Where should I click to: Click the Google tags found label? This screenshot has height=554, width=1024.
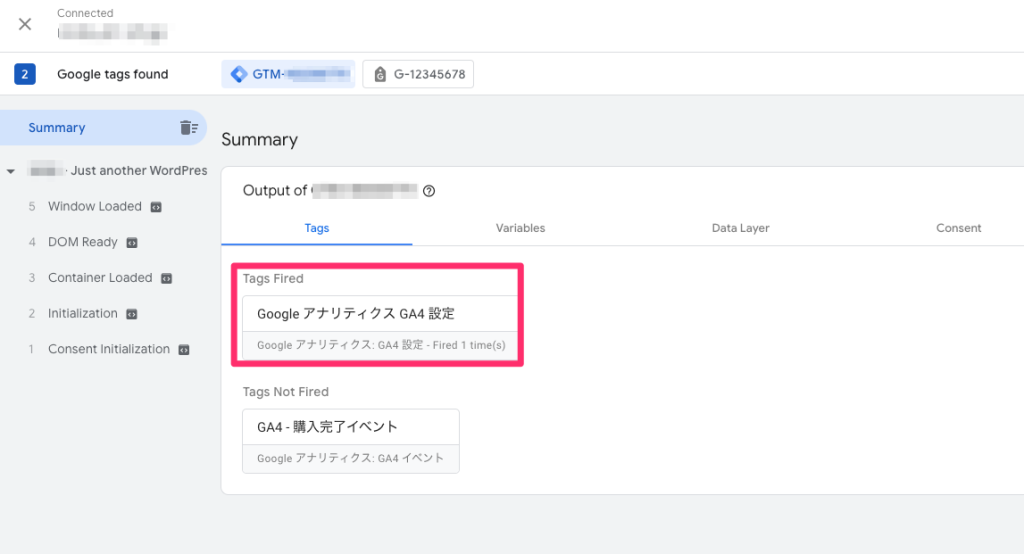(x=112, y=74)
